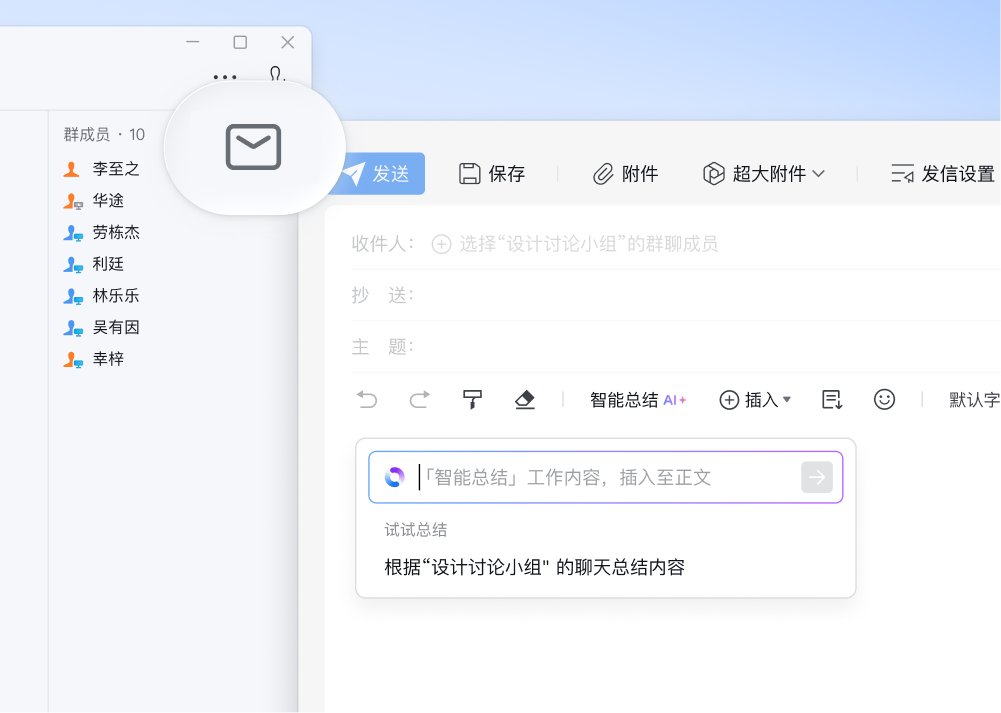Undo the last edit
The width and height of the screenshot is (1001, 713).
coord(367,399)
